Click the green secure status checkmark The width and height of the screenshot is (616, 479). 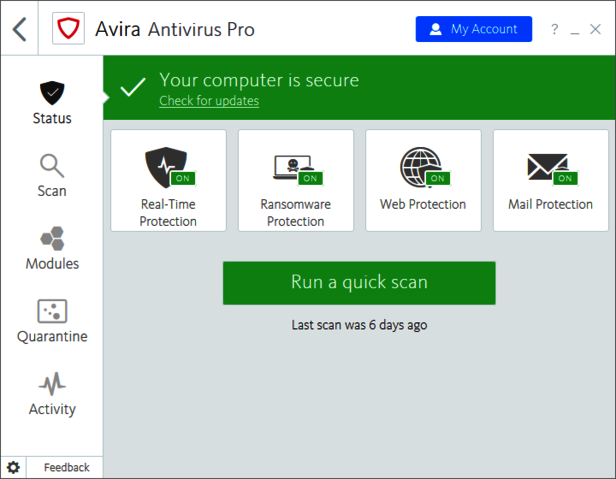[132, 88]
